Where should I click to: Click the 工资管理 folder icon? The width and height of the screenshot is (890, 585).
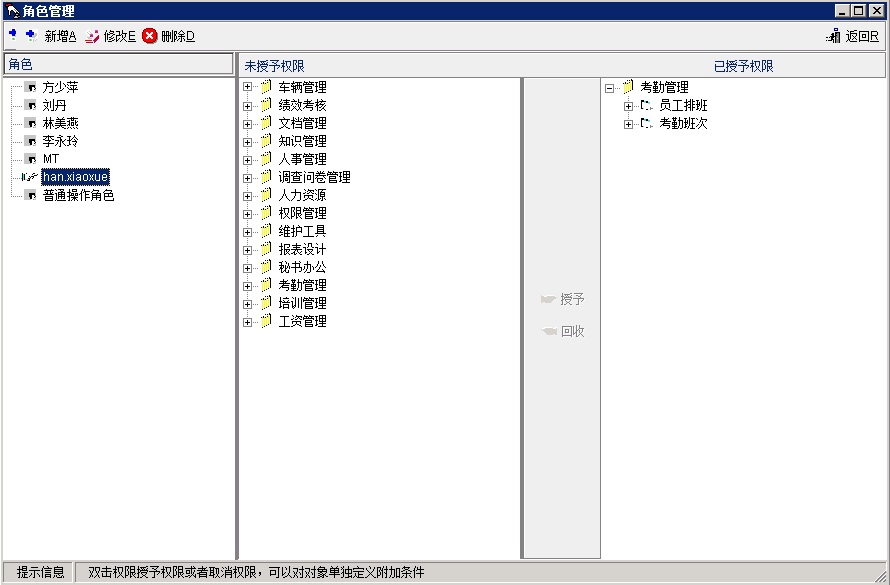pyautogui.click(x=265, y=321)
